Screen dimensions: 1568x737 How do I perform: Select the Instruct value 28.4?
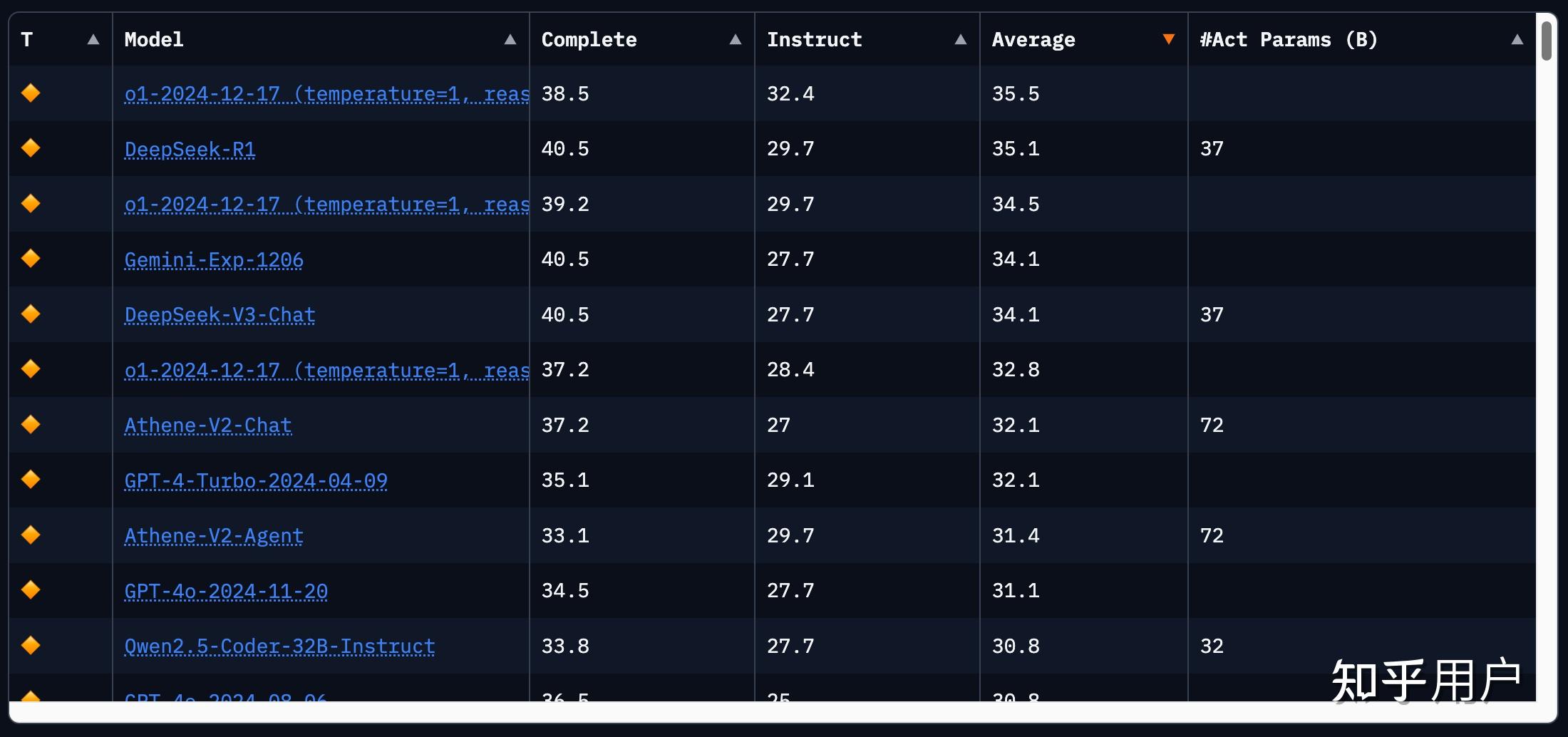pos(790,370)
